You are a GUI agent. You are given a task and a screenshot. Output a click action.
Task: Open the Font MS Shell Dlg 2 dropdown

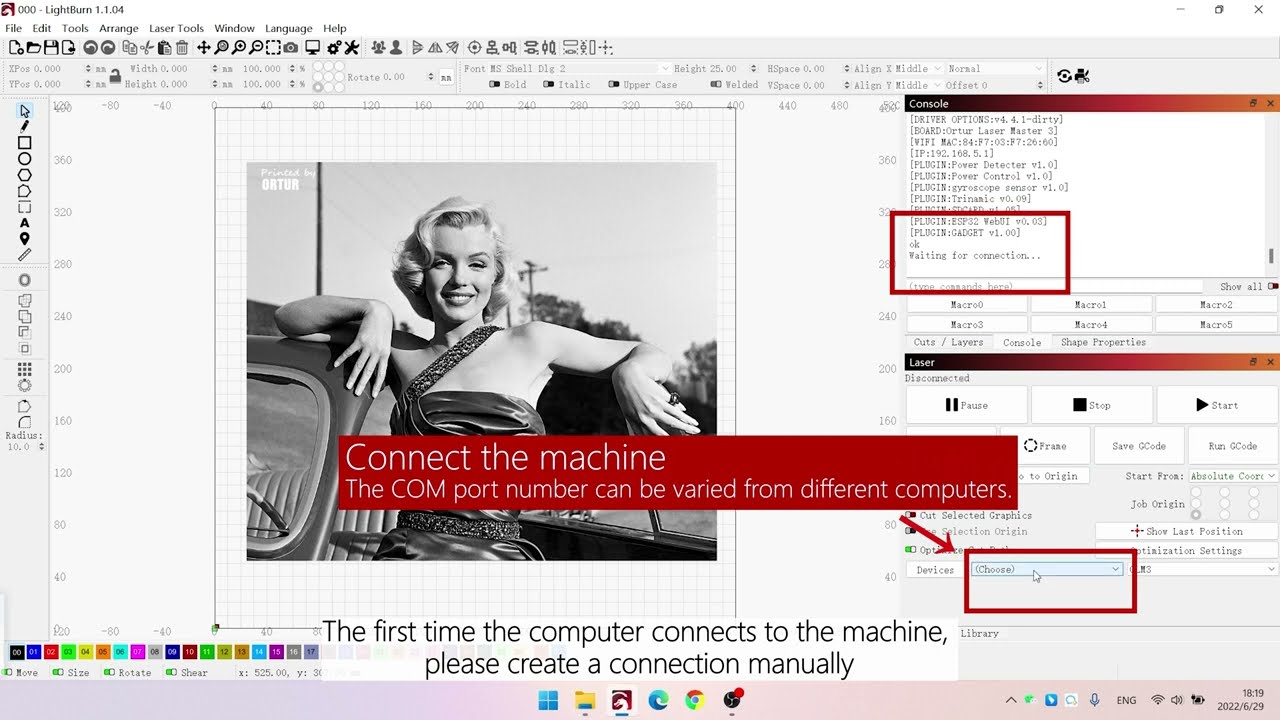pyautogui.click(x=578, y=69)
